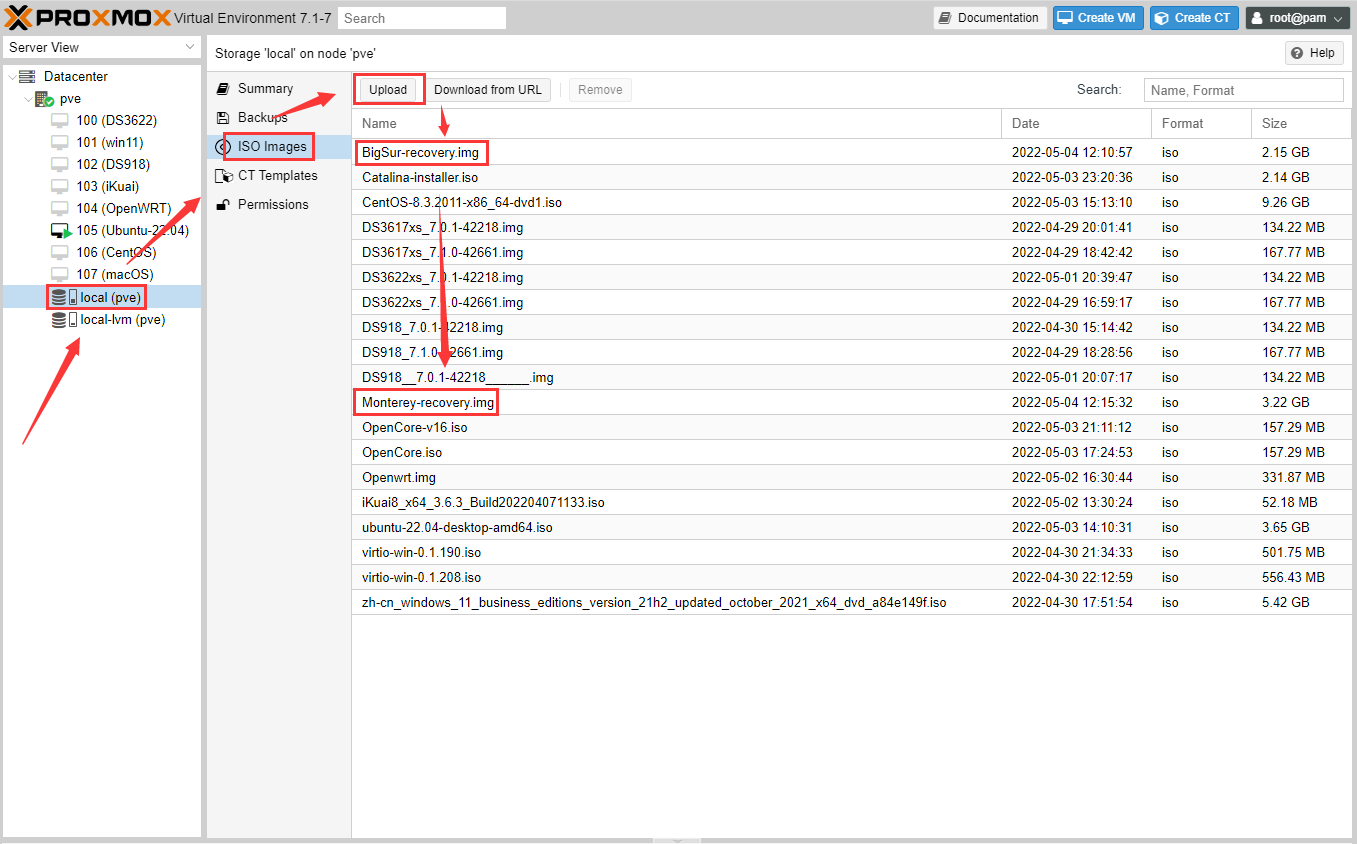Viewport: 1357px width, 844px height.
Task: Click Download from URL button
Action: pos(488,90)
